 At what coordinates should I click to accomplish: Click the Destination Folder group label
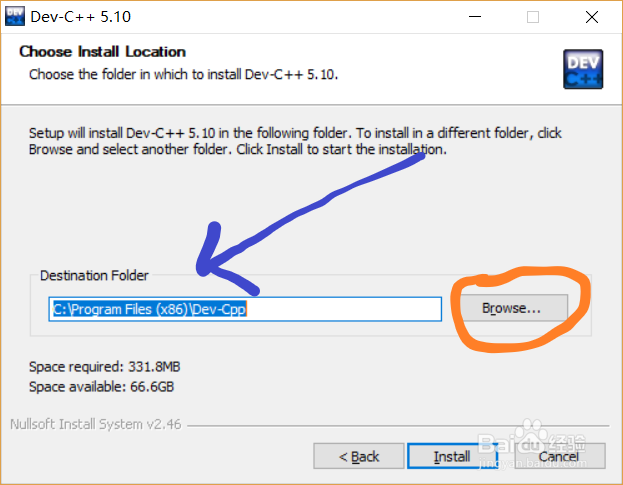click(94, 275)
